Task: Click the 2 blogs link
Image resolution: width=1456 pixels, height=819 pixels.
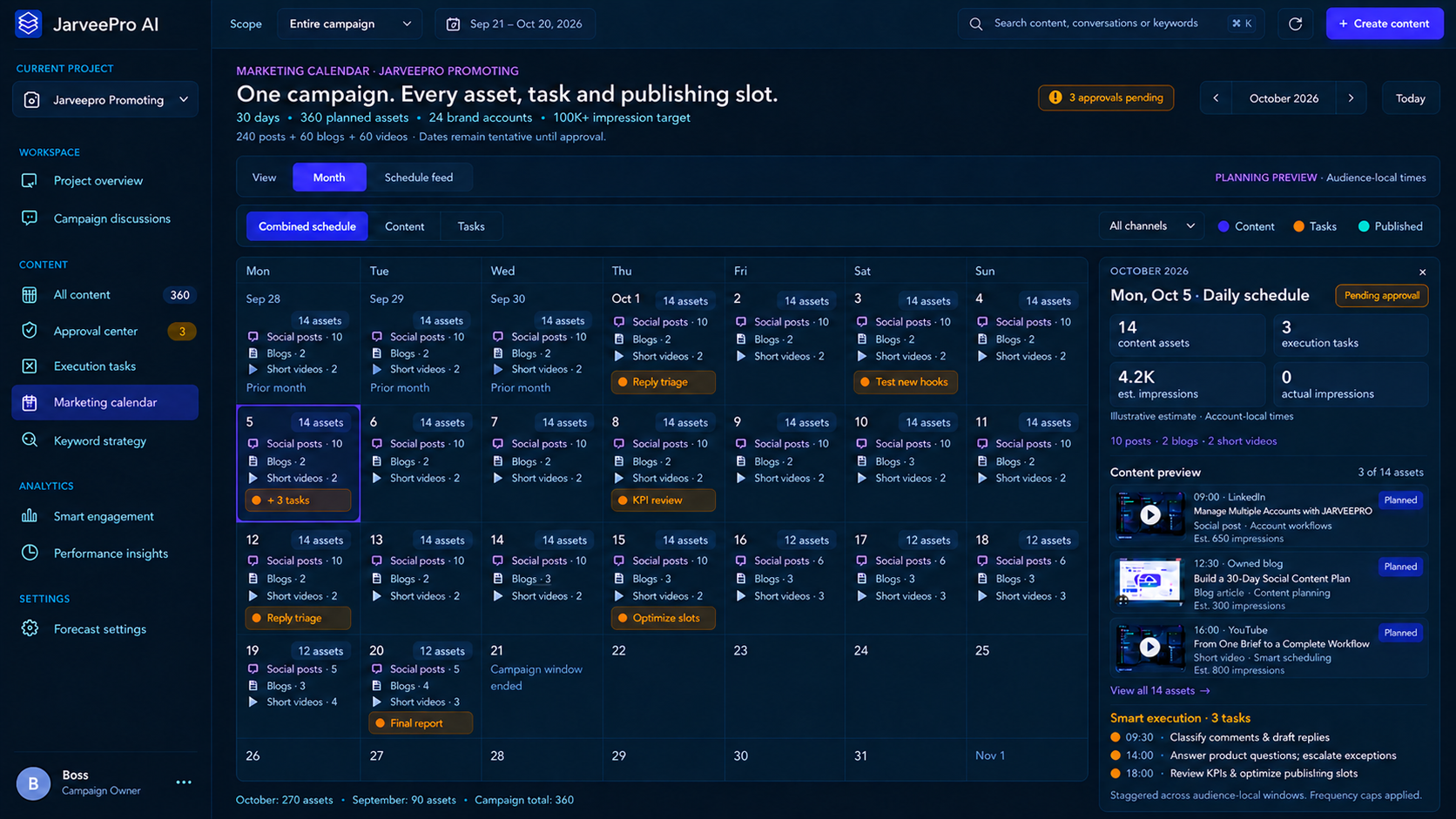Action: 1180,440
